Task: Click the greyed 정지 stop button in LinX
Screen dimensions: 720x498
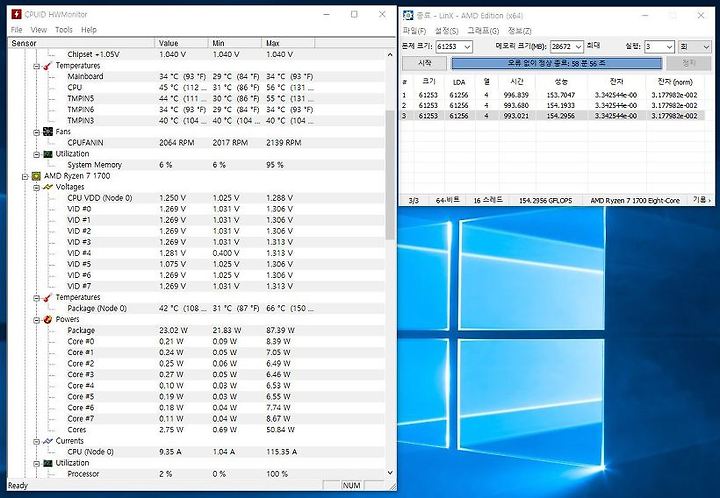Action: click(x=689, y=63)
